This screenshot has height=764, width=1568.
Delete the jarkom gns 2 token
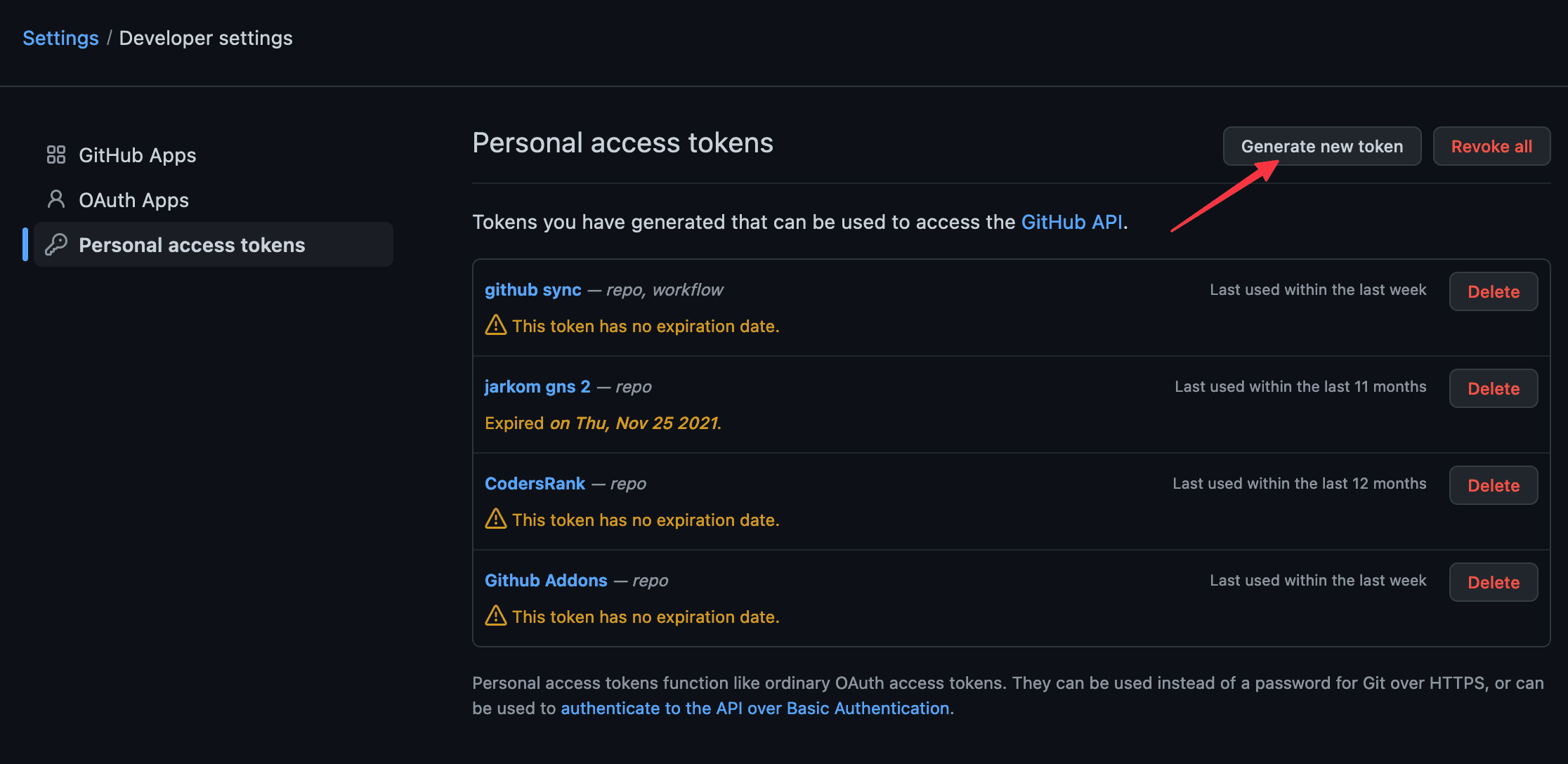point(1493,388)
